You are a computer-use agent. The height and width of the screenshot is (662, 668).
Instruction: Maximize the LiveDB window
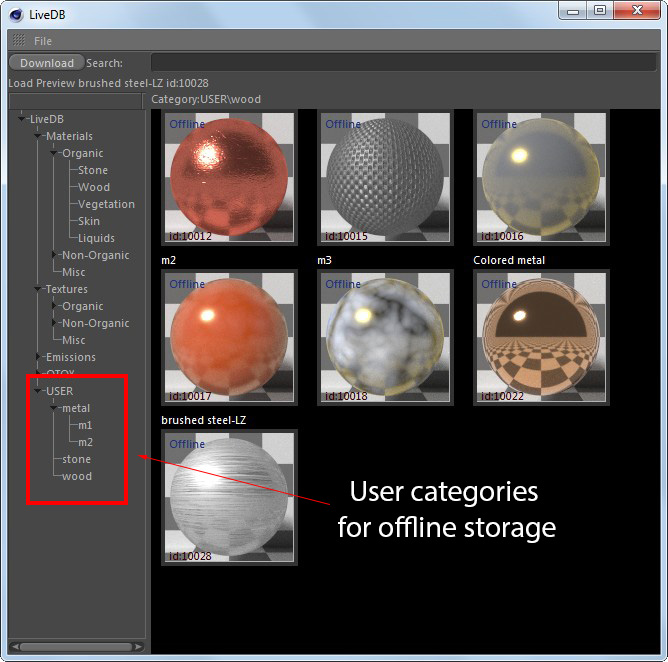click(x=600, y=10)
